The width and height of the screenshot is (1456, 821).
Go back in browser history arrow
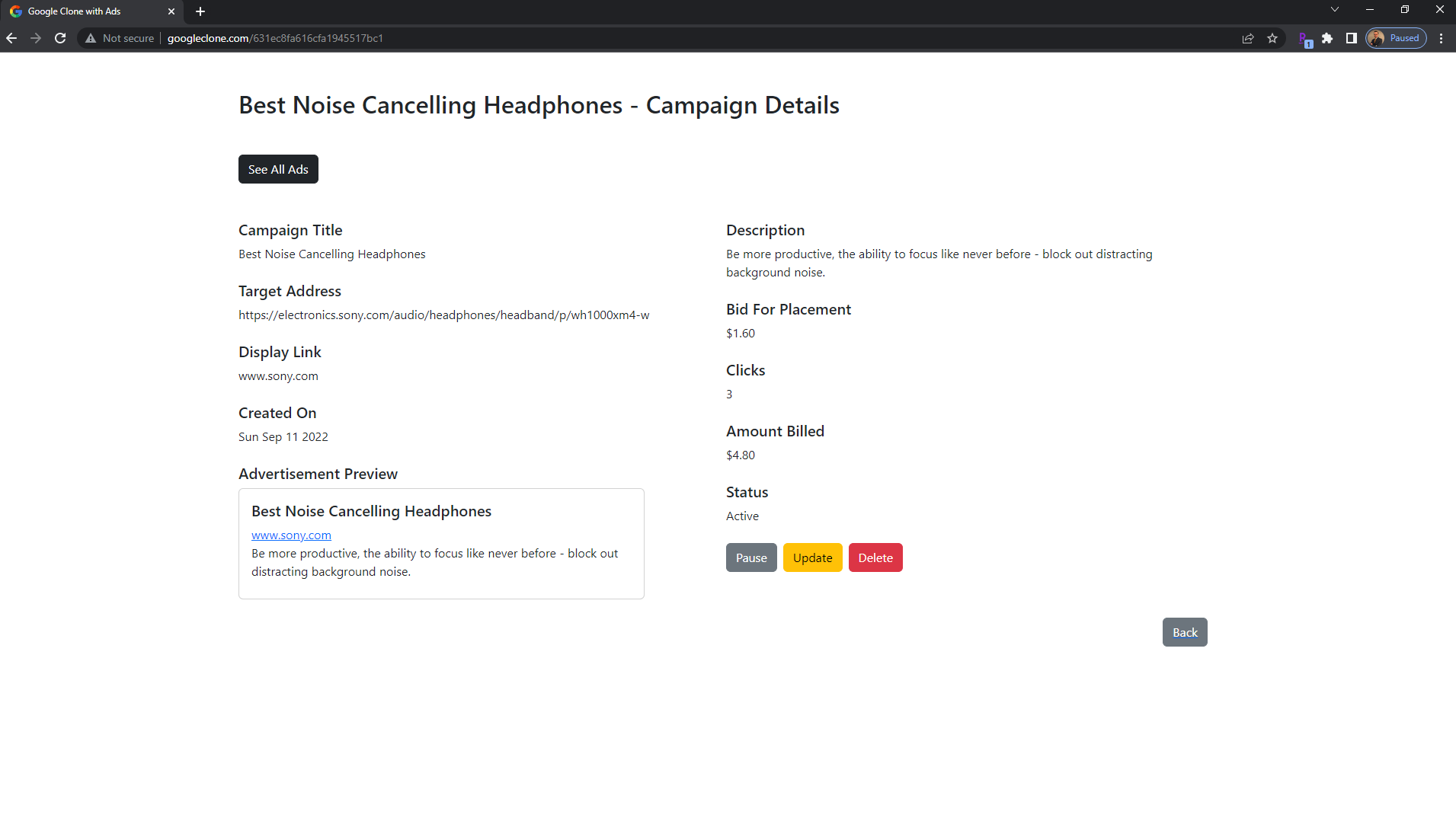(11, 38)
